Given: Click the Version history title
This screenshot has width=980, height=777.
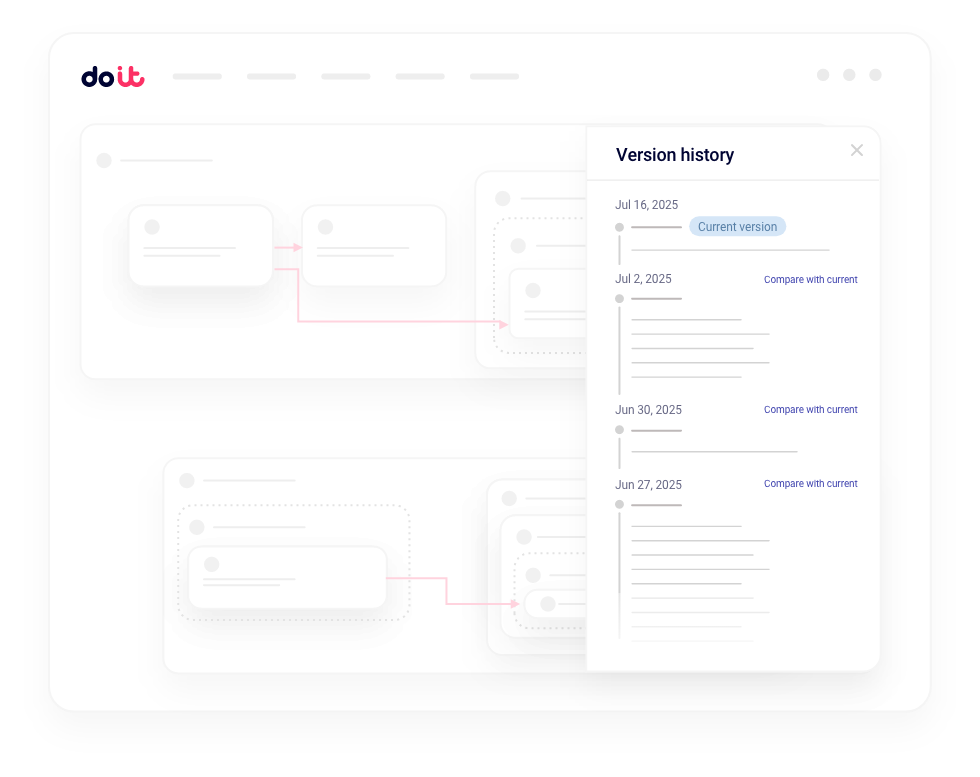Looking at the screenshot, I should point(675,155).
